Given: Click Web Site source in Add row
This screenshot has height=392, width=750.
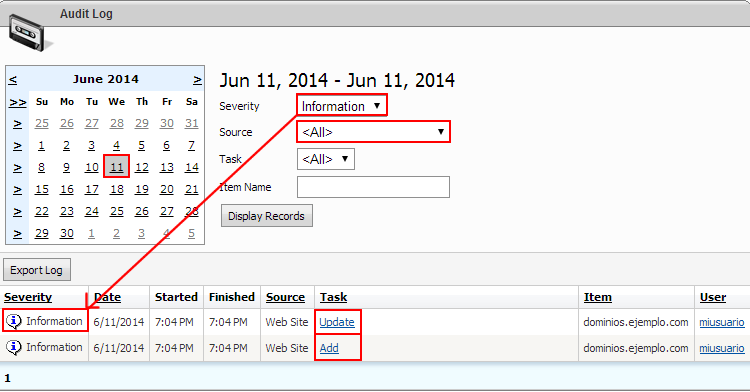Looking at the screenshot, I should (287, 348).
